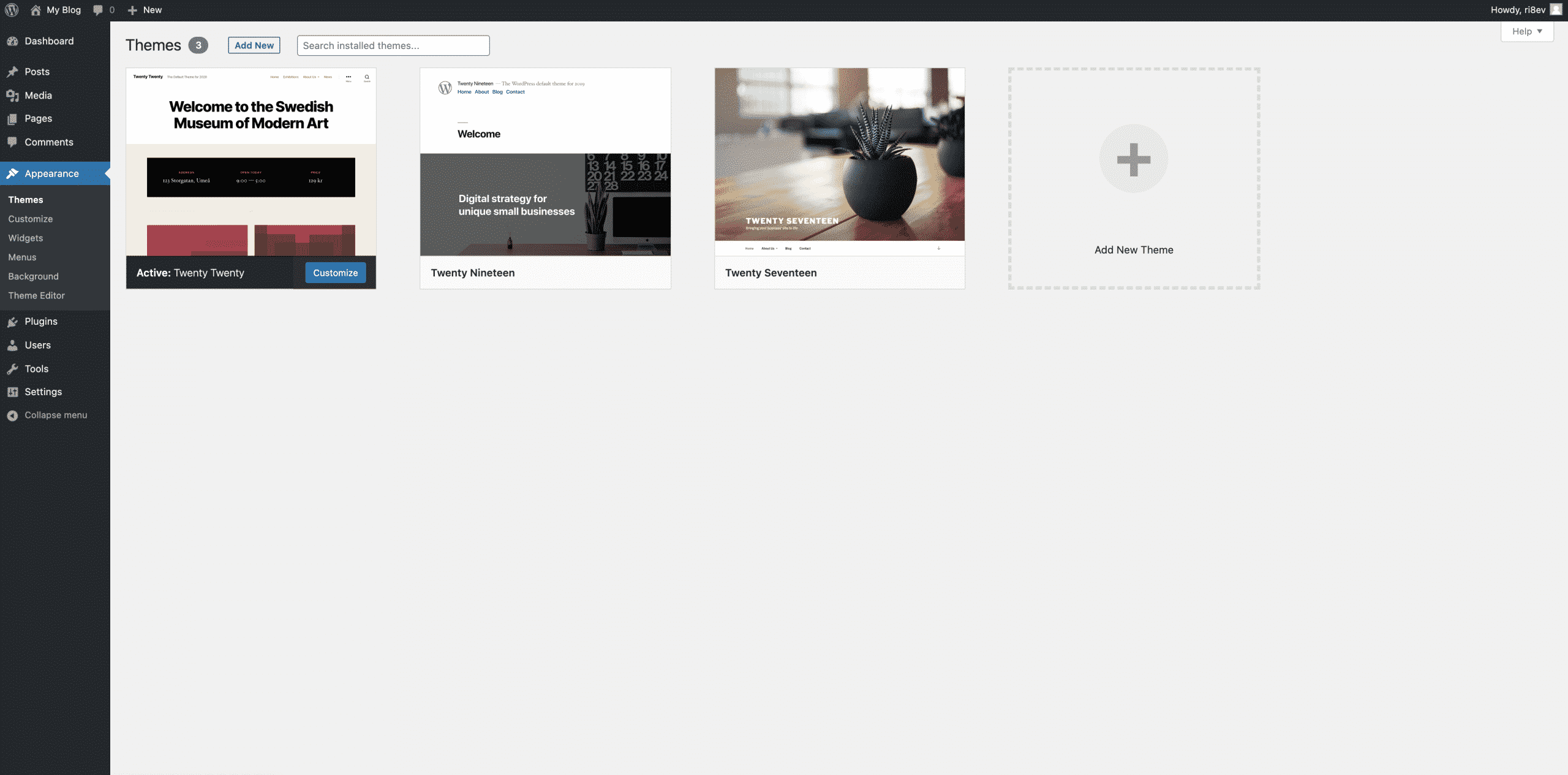The width and height of the screenshot is (1568, 775).
Task: Open Menus under Appearance
Action: [x=22, y=257]
